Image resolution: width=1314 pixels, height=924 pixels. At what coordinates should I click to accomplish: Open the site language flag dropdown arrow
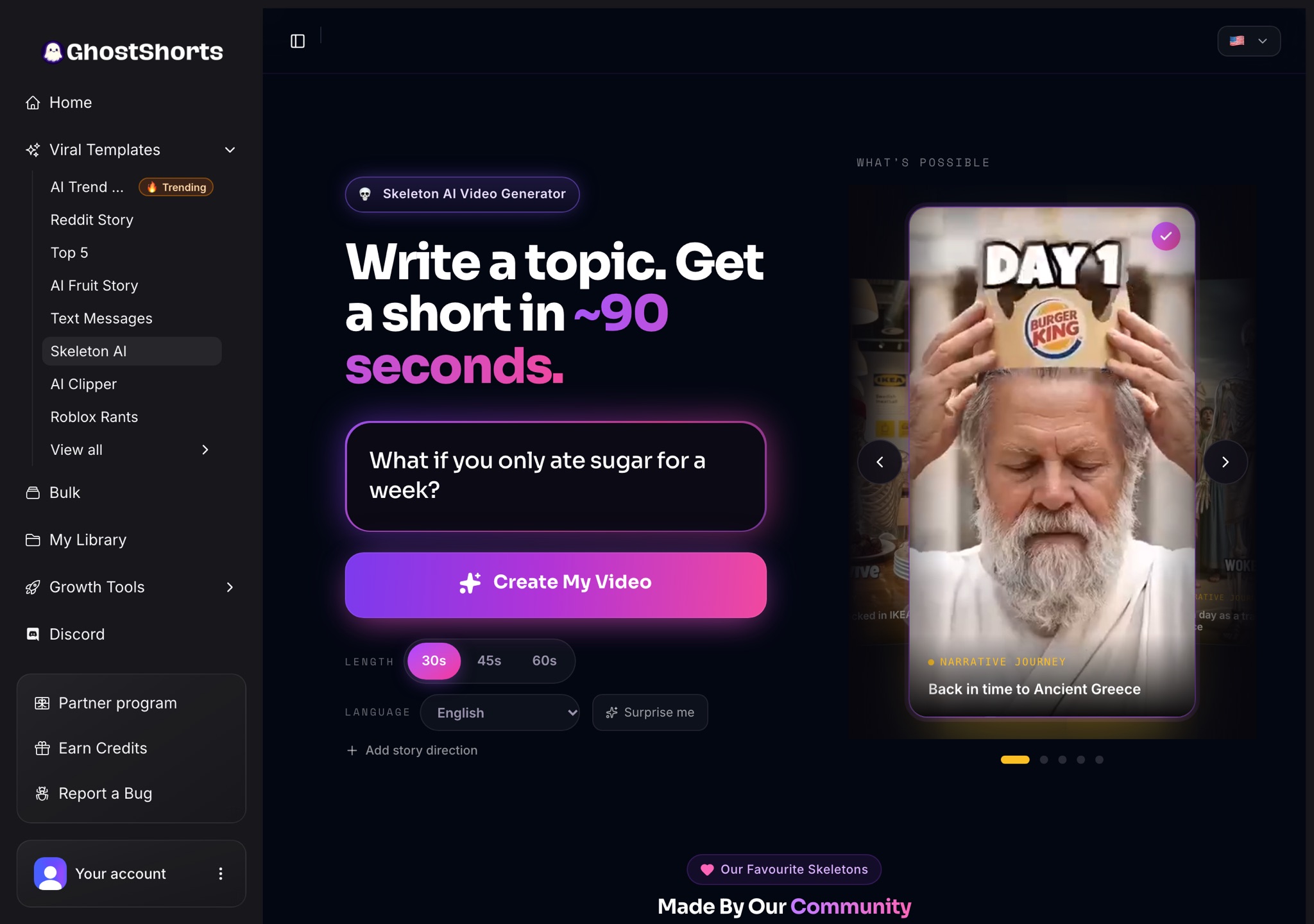point(1263,41)
